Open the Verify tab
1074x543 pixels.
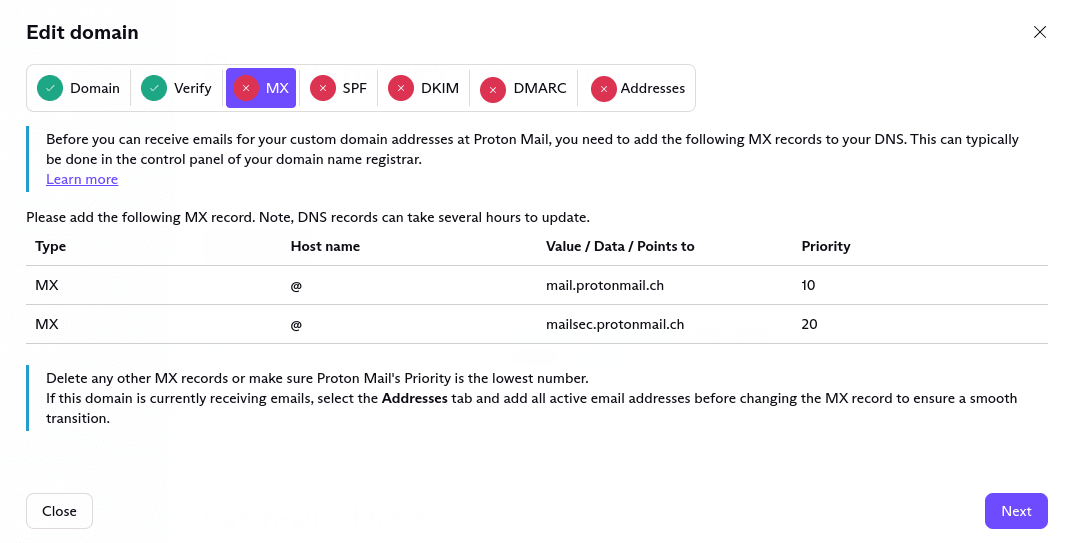(176, 88)
